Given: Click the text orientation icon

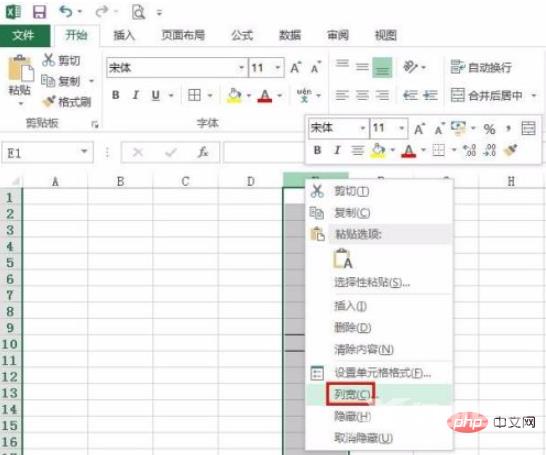Looking at the screenshot, I should 410,67.
